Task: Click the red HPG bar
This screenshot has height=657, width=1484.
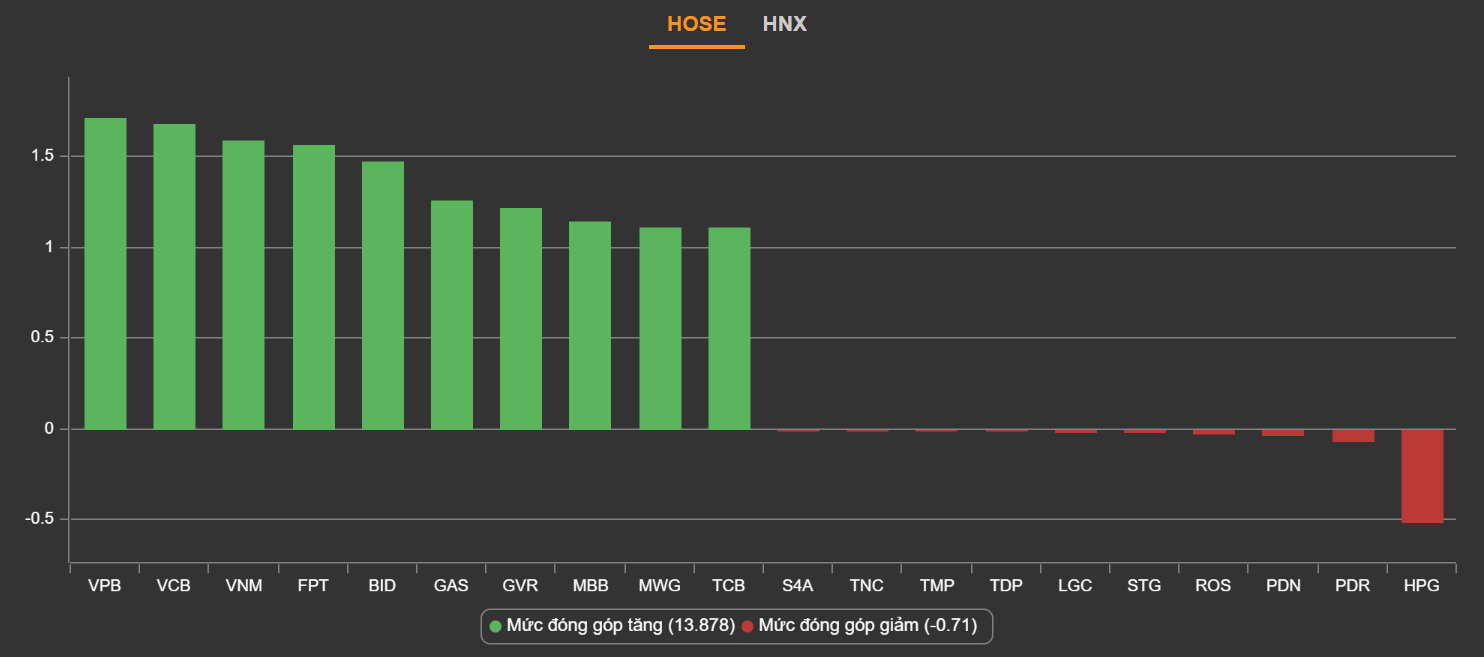Action: [1421, 476]
